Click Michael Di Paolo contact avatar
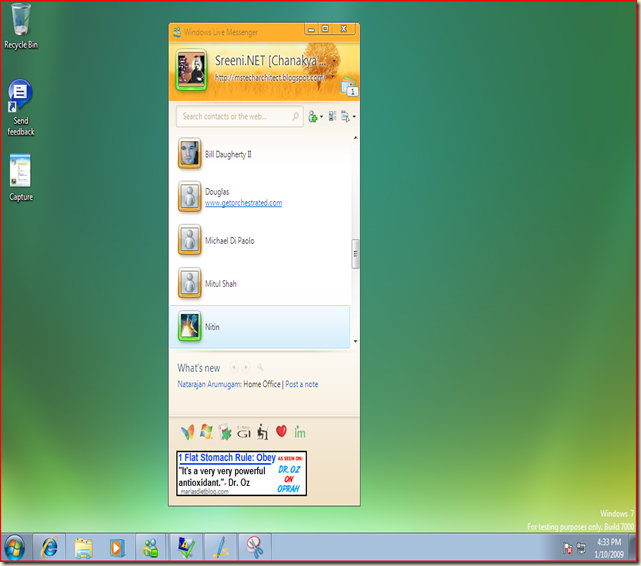 190,240
